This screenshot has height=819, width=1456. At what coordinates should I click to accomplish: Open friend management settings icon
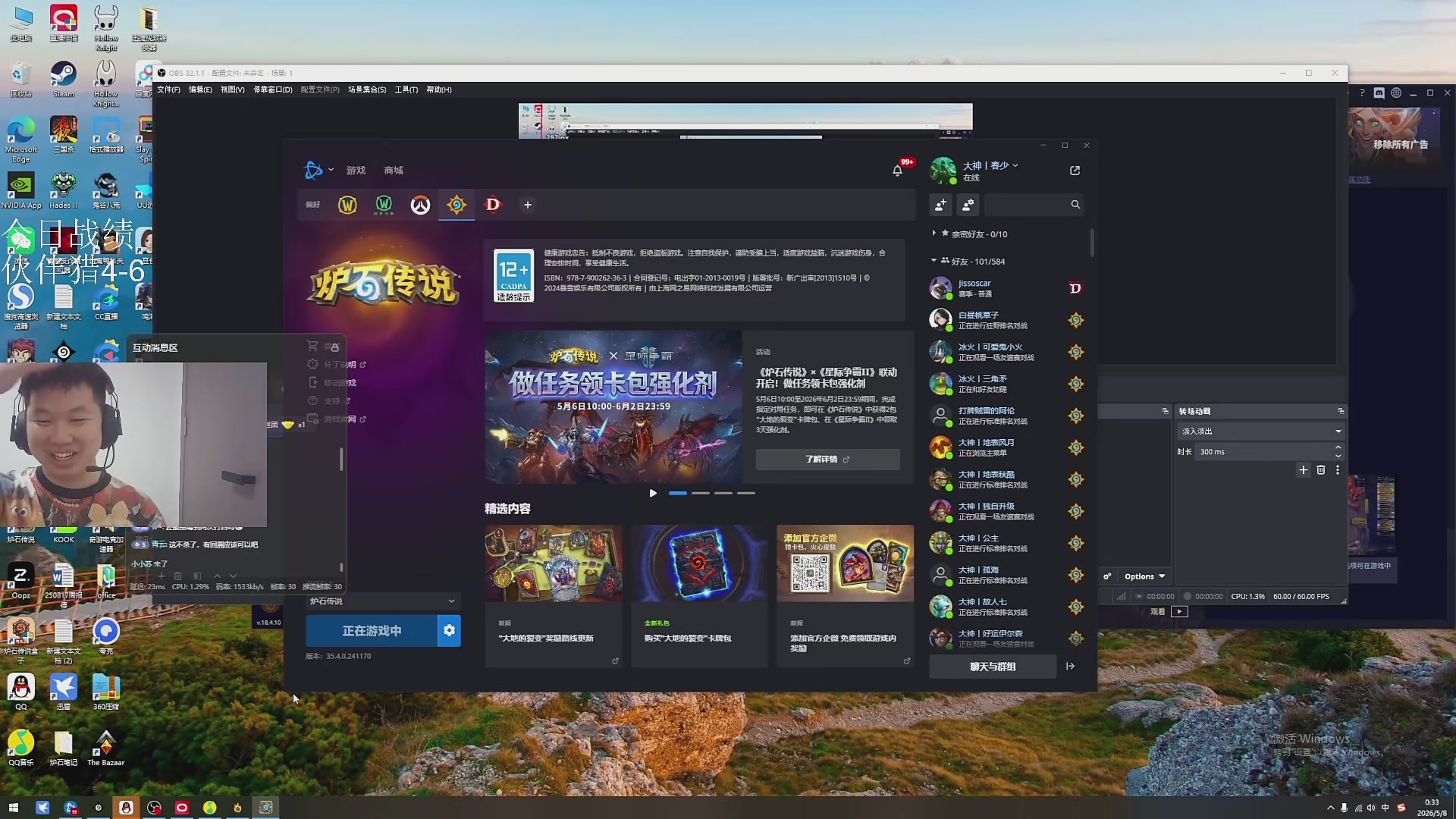(x=968, y=205)
